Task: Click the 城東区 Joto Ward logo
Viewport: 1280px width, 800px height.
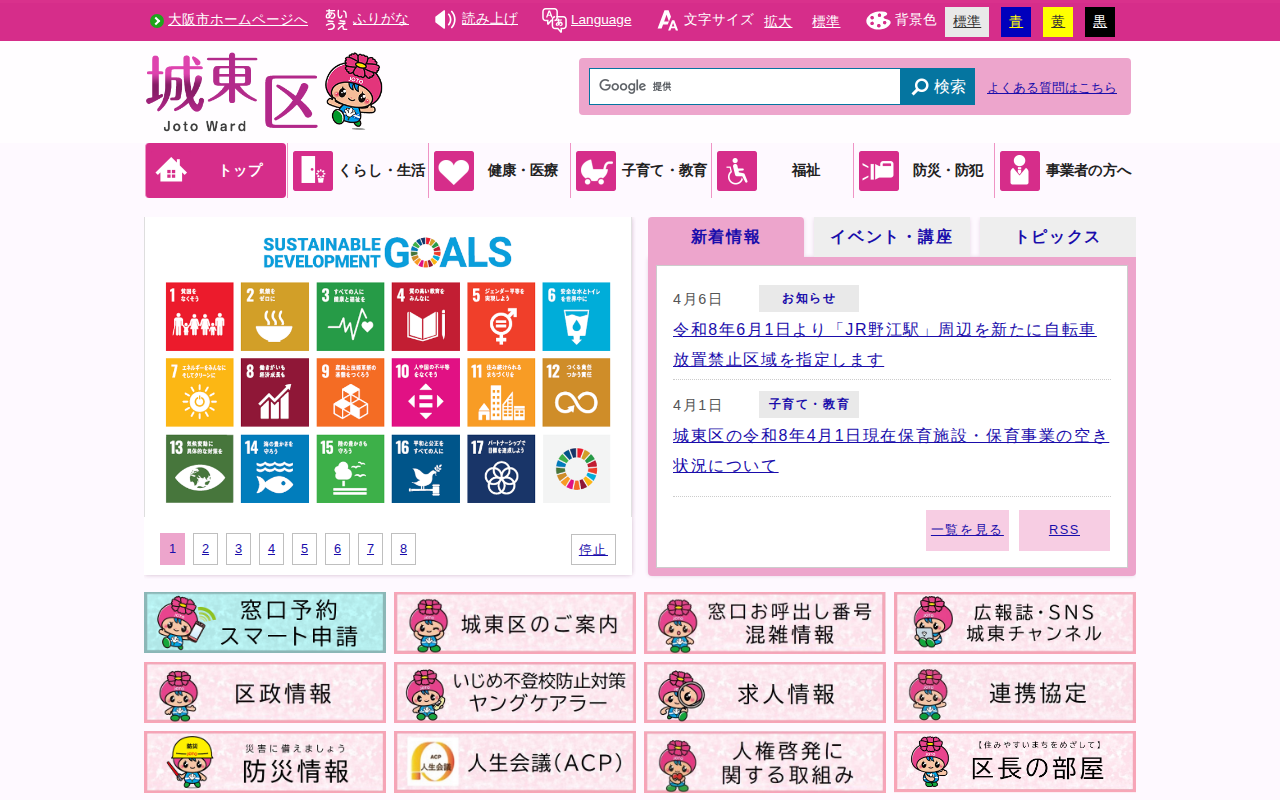Action: pos(233,92)
